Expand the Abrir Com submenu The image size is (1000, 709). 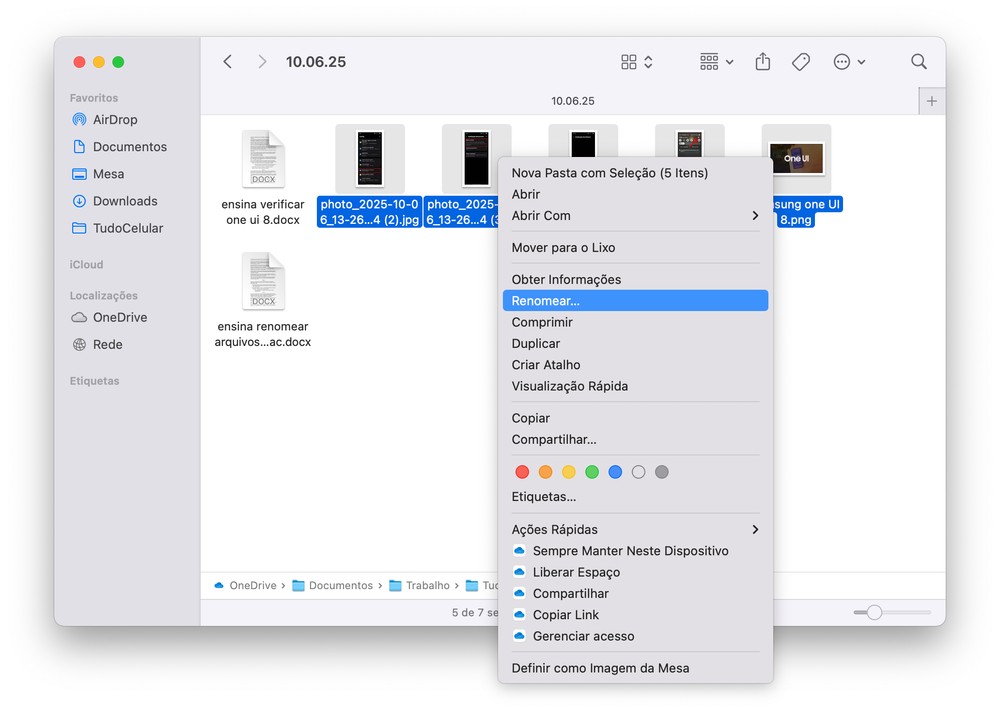click(635, 215)
